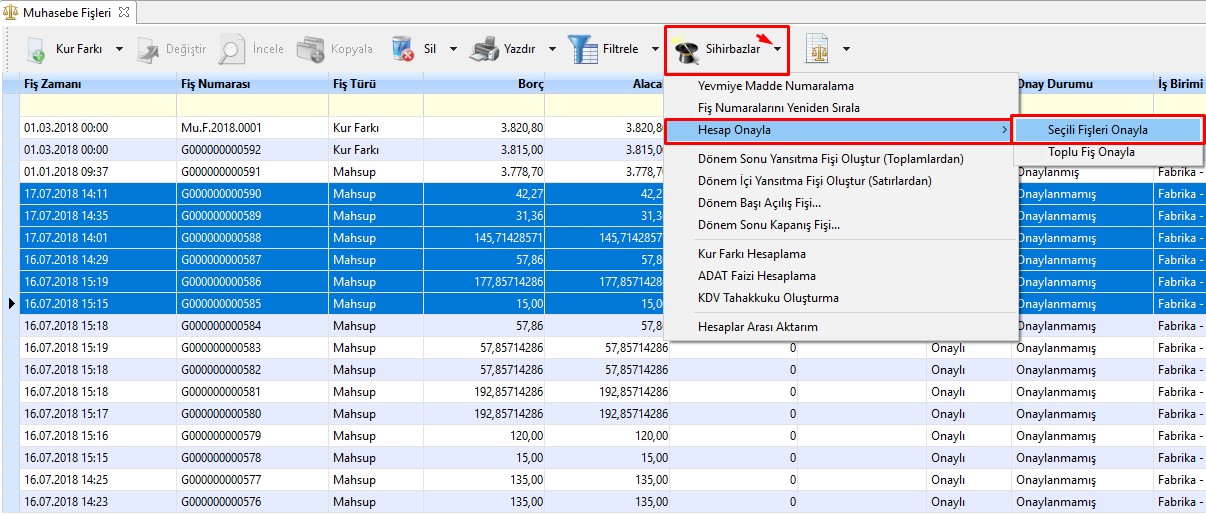This screenshot has width=1206, height=515.
Task: Click the balance scale document icon
Action: 817,49
